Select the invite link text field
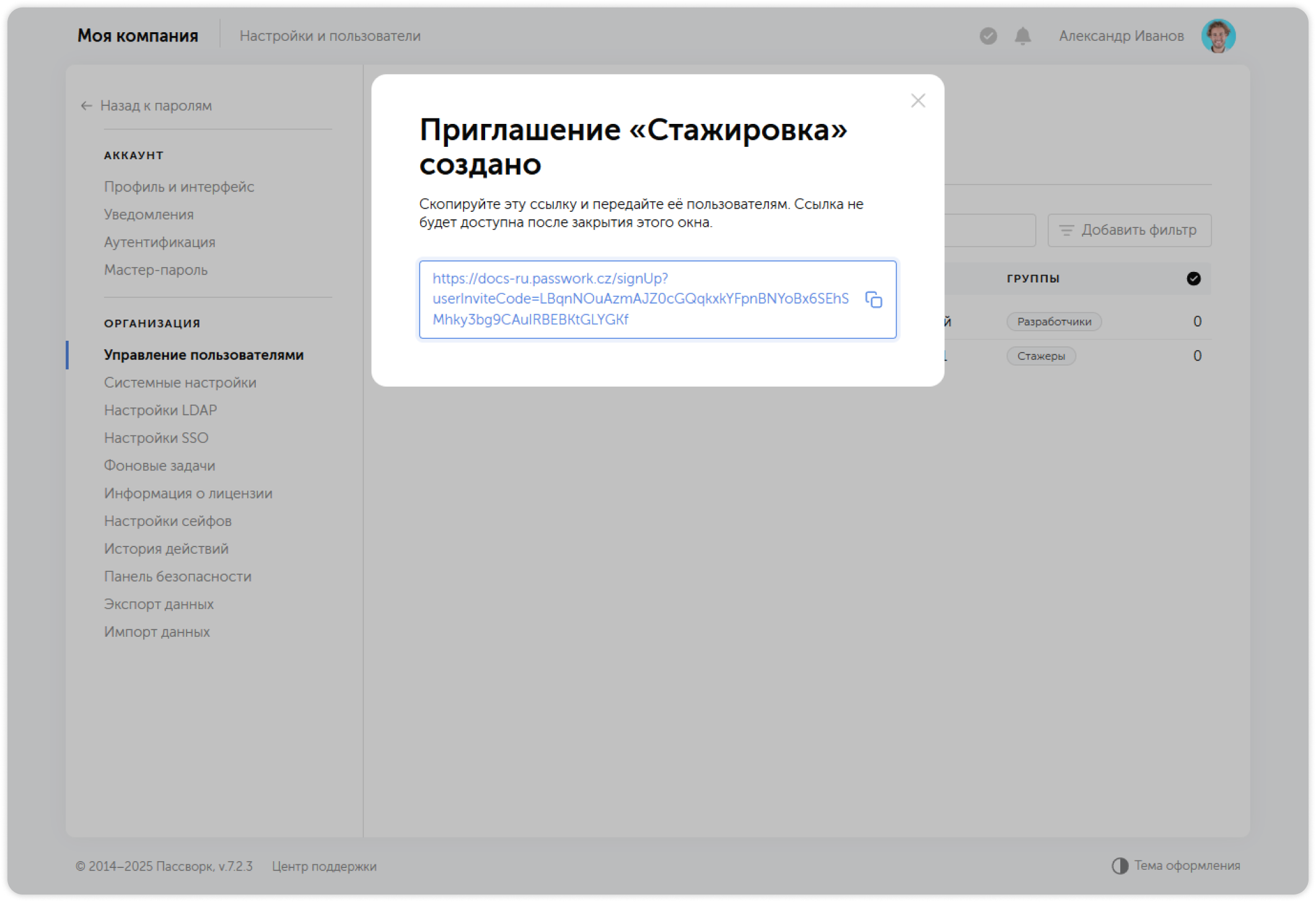The height and width of the screenshot is (902, 1316). [x=657, y=299]
